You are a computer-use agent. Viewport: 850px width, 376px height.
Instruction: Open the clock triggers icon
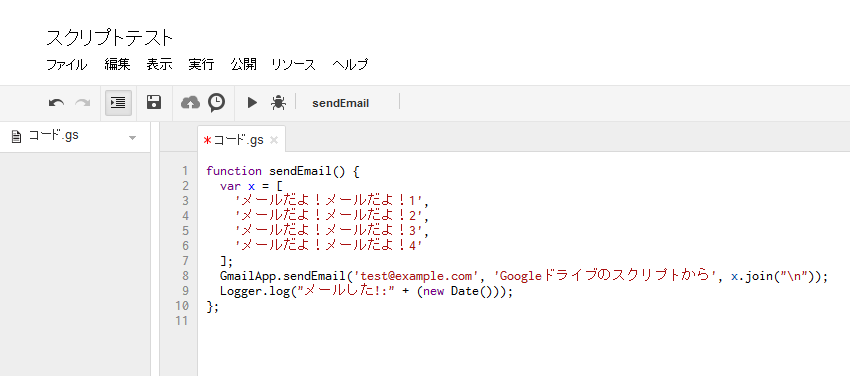click(216, 102)
